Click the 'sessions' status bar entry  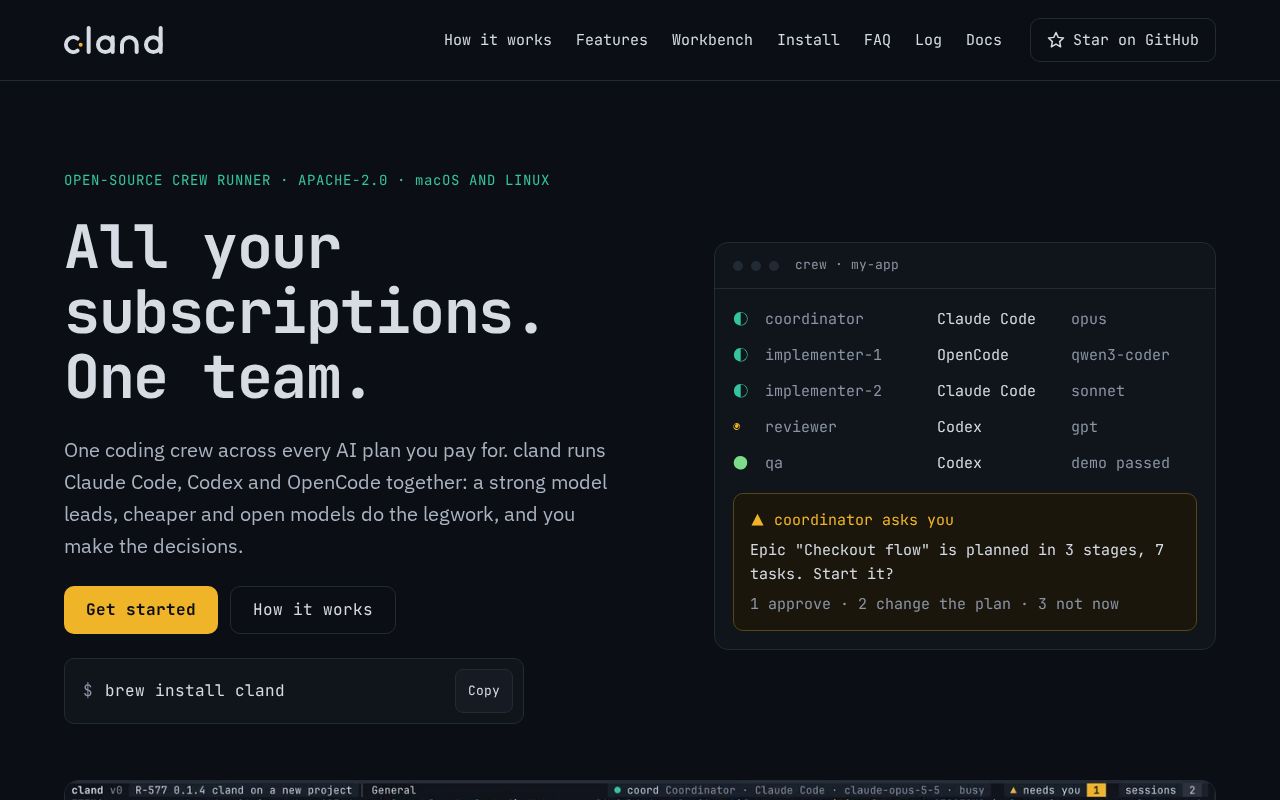(x=1161, y=790)
